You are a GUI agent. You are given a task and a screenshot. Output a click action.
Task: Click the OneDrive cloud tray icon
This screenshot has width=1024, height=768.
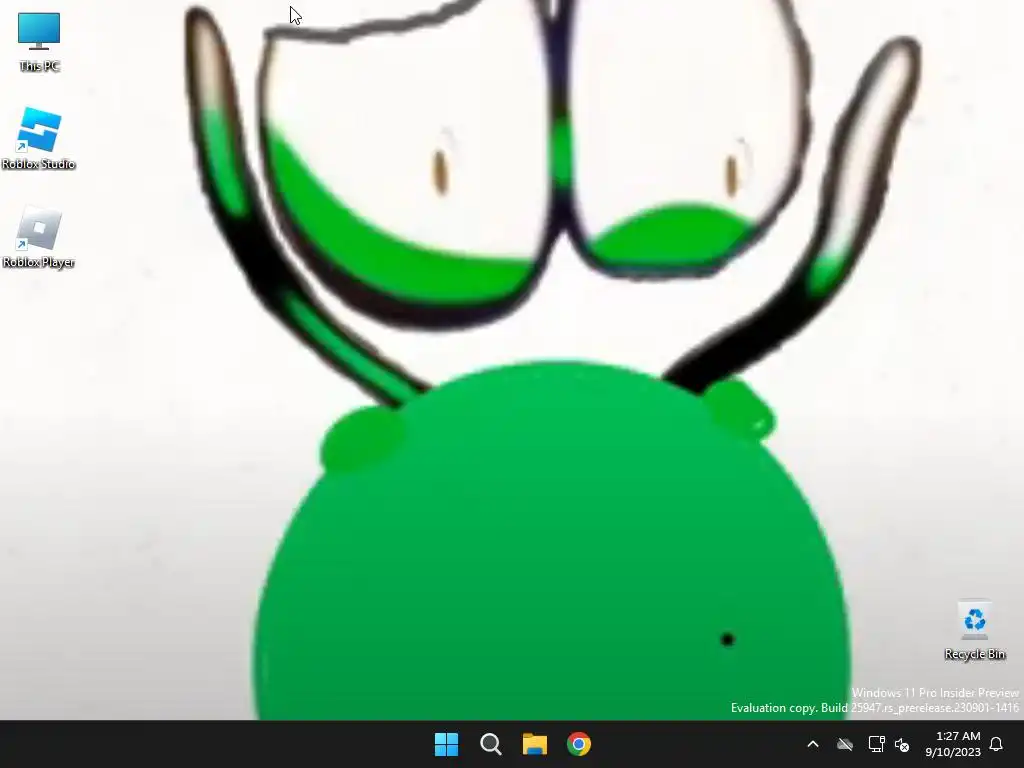[x=845, y=744]
